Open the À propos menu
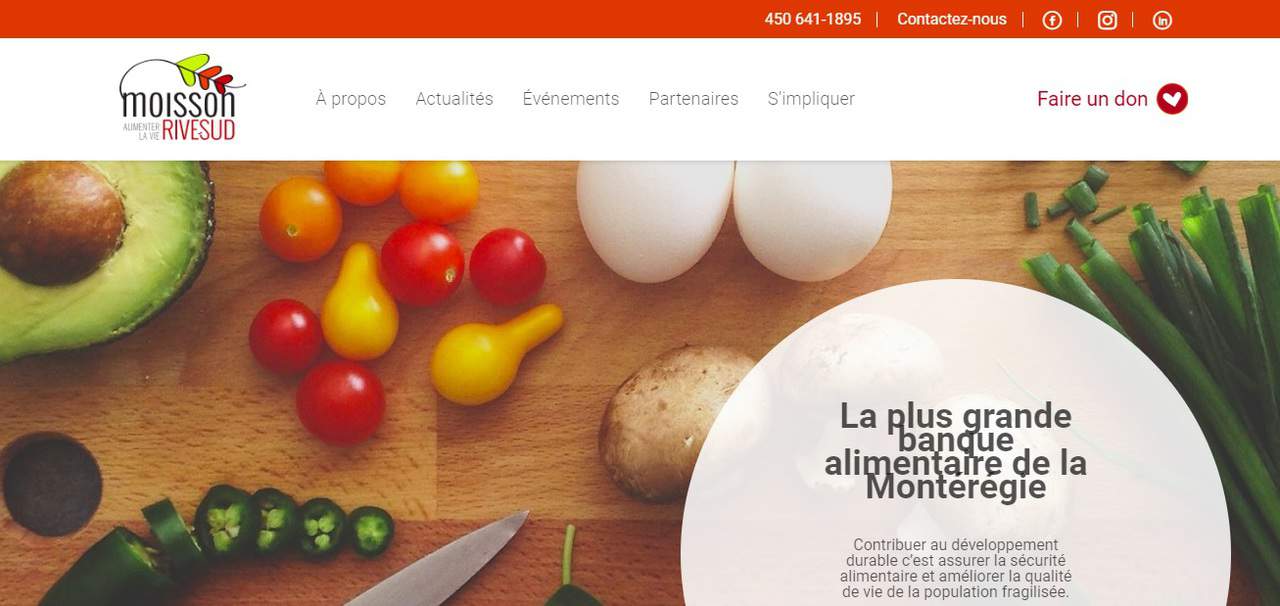 coord(351,99)
